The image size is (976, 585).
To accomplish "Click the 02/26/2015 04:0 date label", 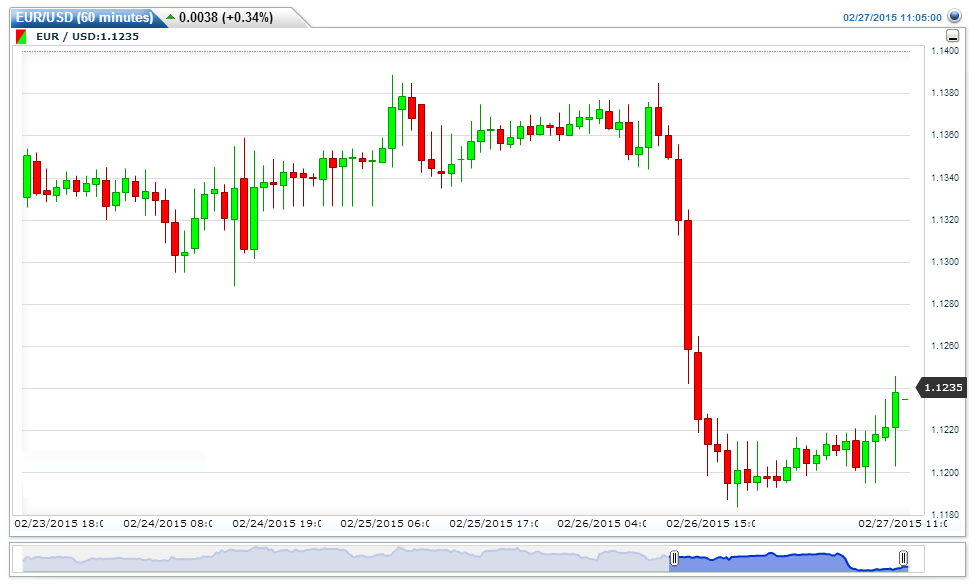I will pos(602,523).
